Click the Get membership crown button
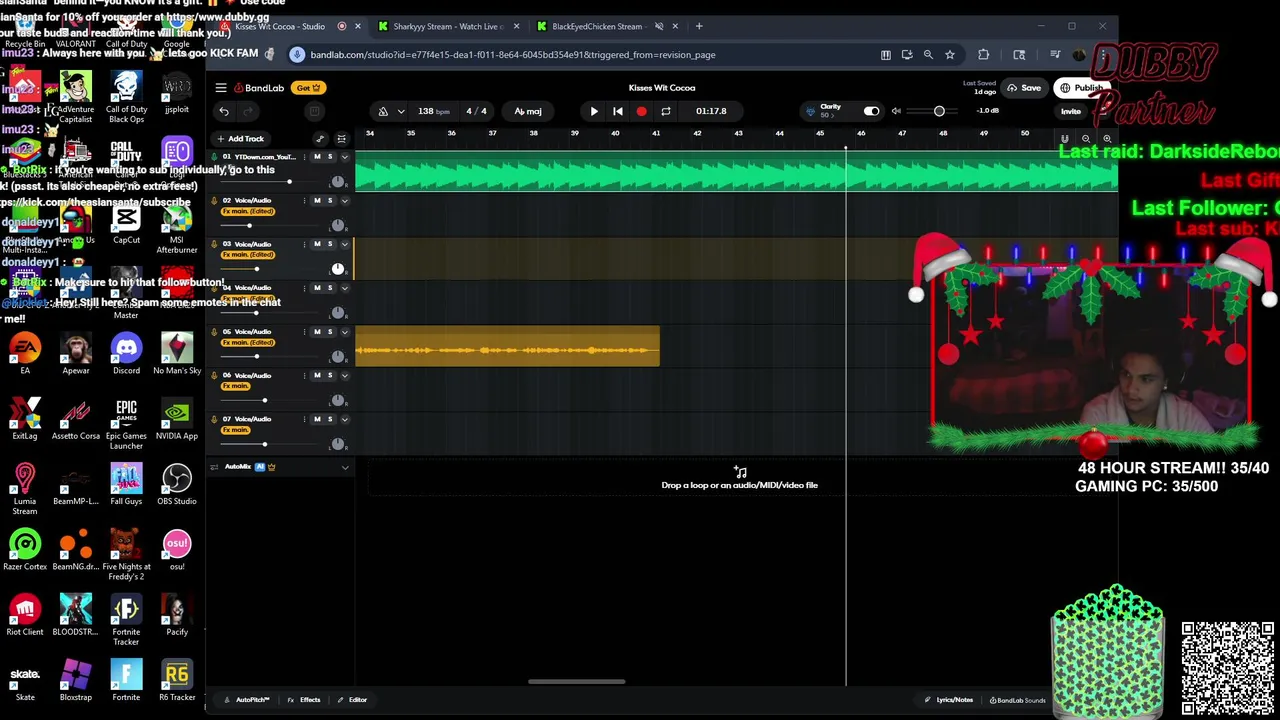1280x720 pixels. [x=308, y=88]
